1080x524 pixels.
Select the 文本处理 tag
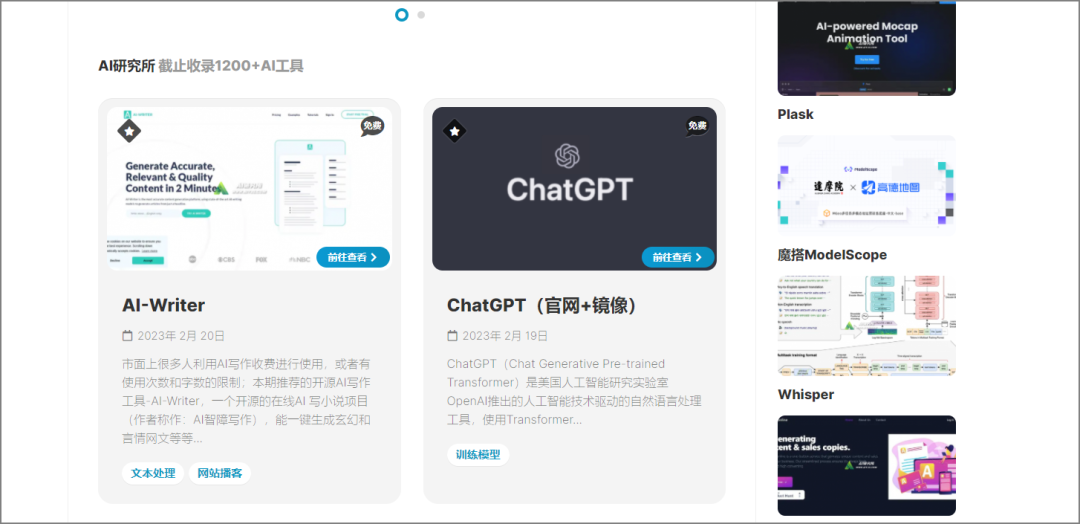click(153, 473)
